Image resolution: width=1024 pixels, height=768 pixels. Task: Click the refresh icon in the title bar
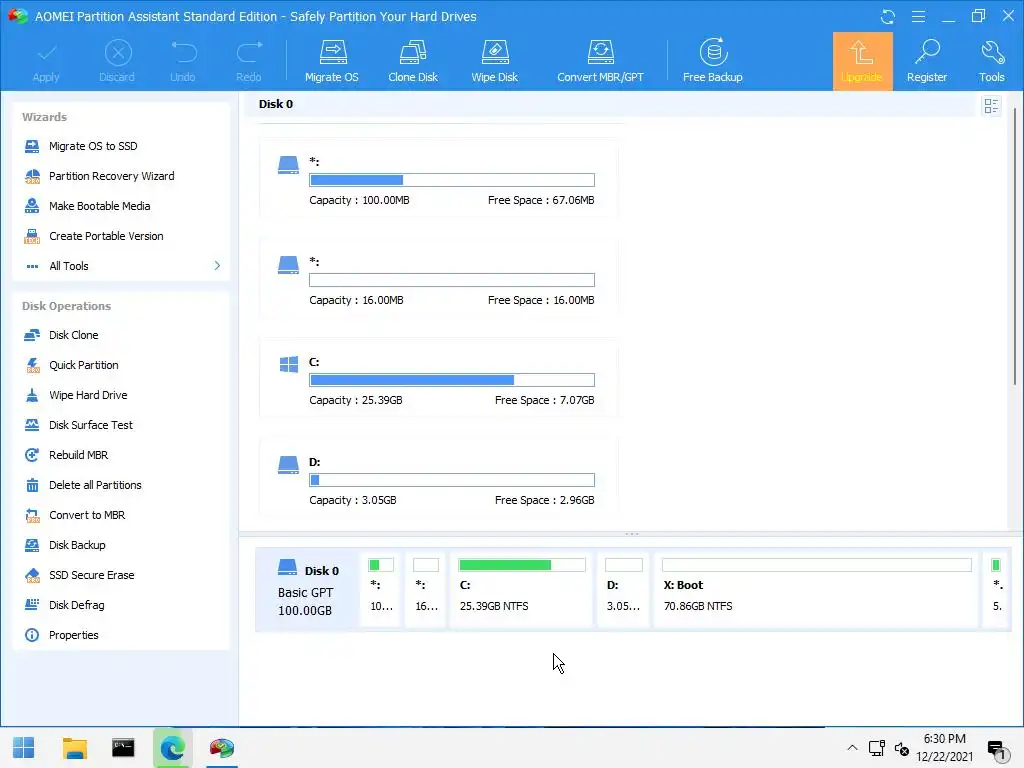click(x=888, y=17)
